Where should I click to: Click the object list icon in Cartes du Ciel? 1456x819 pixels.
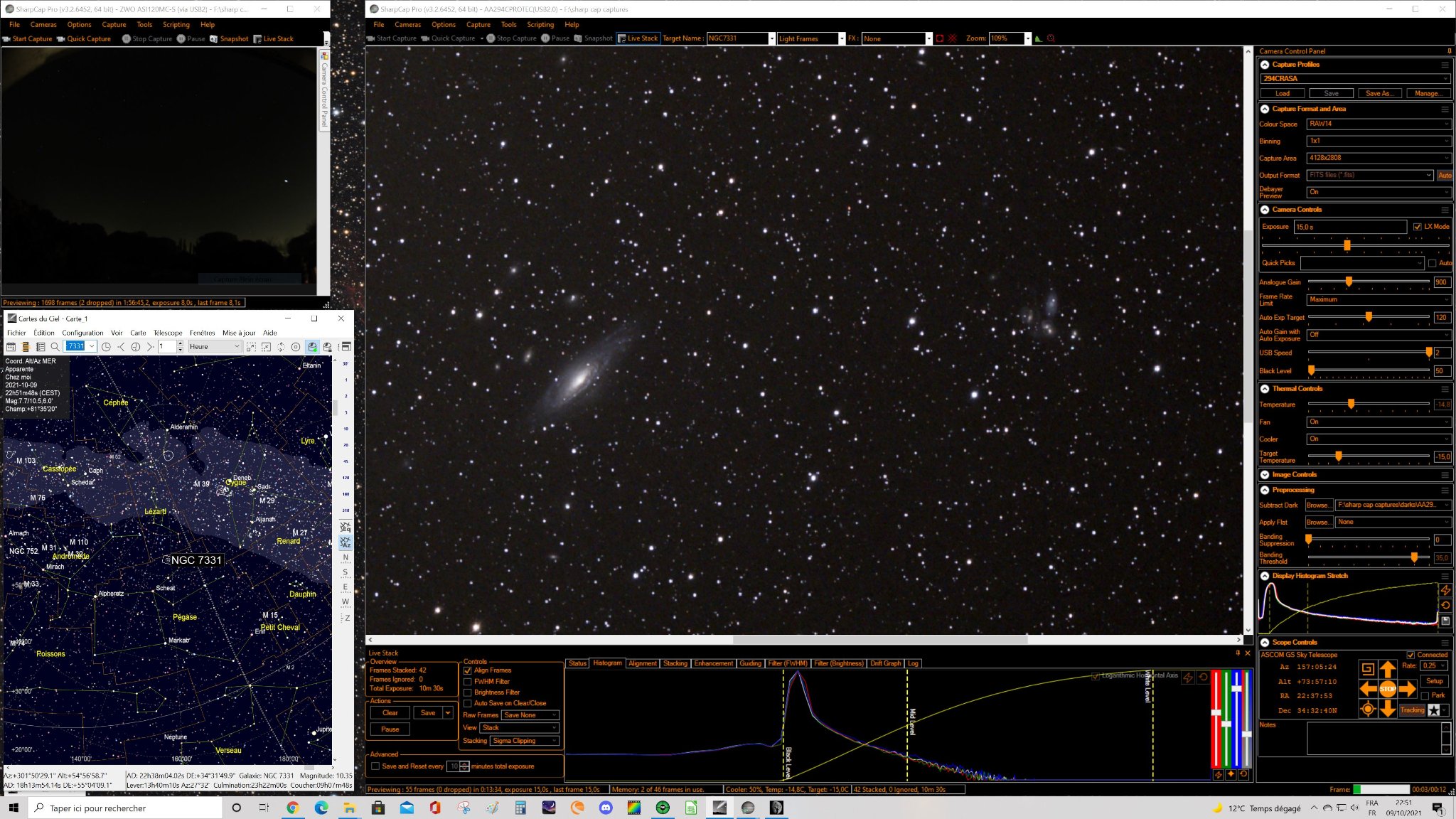(41, 347)
